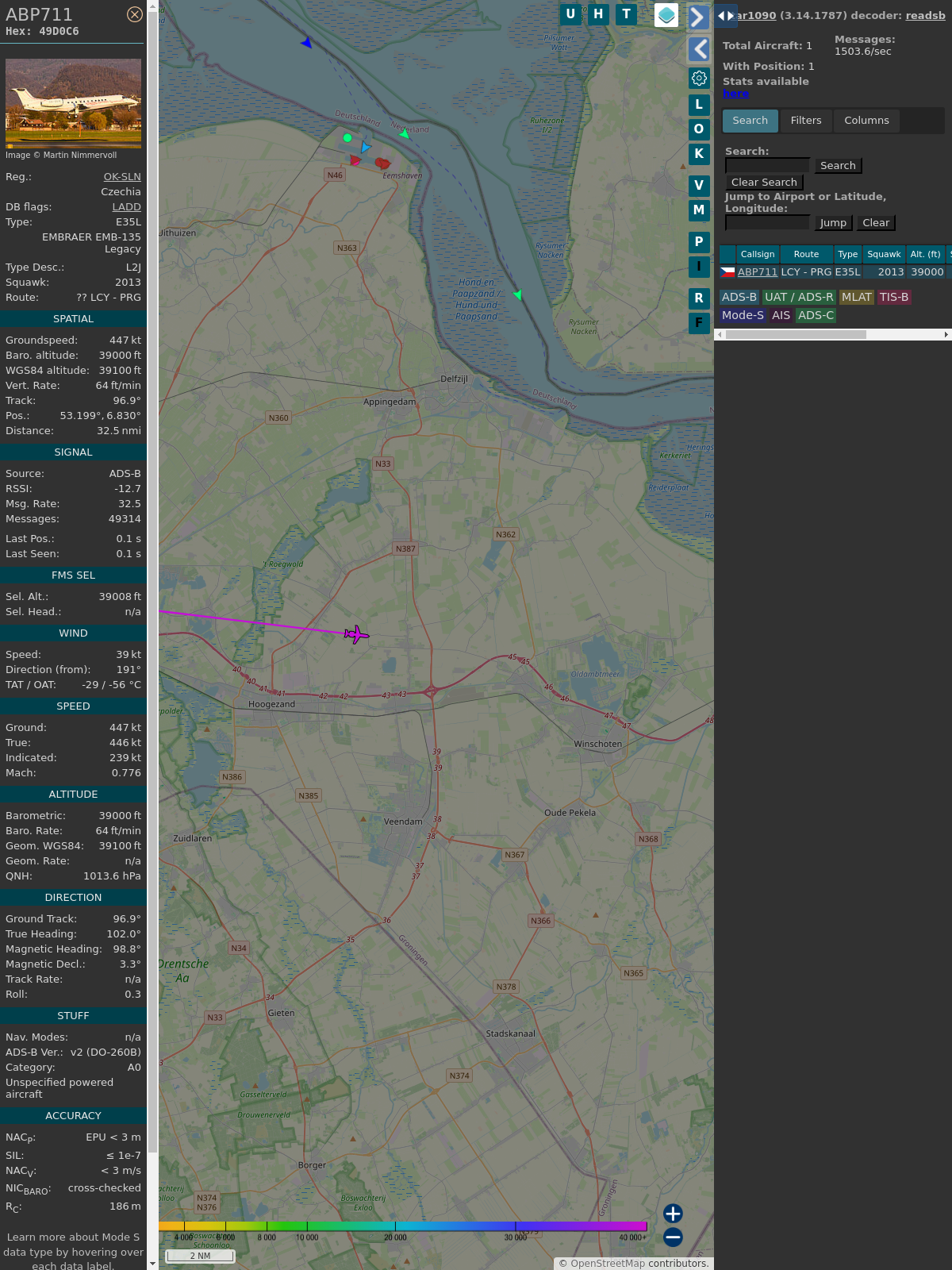Toggle sidebar width using double-arrow control
Screen dimensions: 952x1270
pos(725,15)
